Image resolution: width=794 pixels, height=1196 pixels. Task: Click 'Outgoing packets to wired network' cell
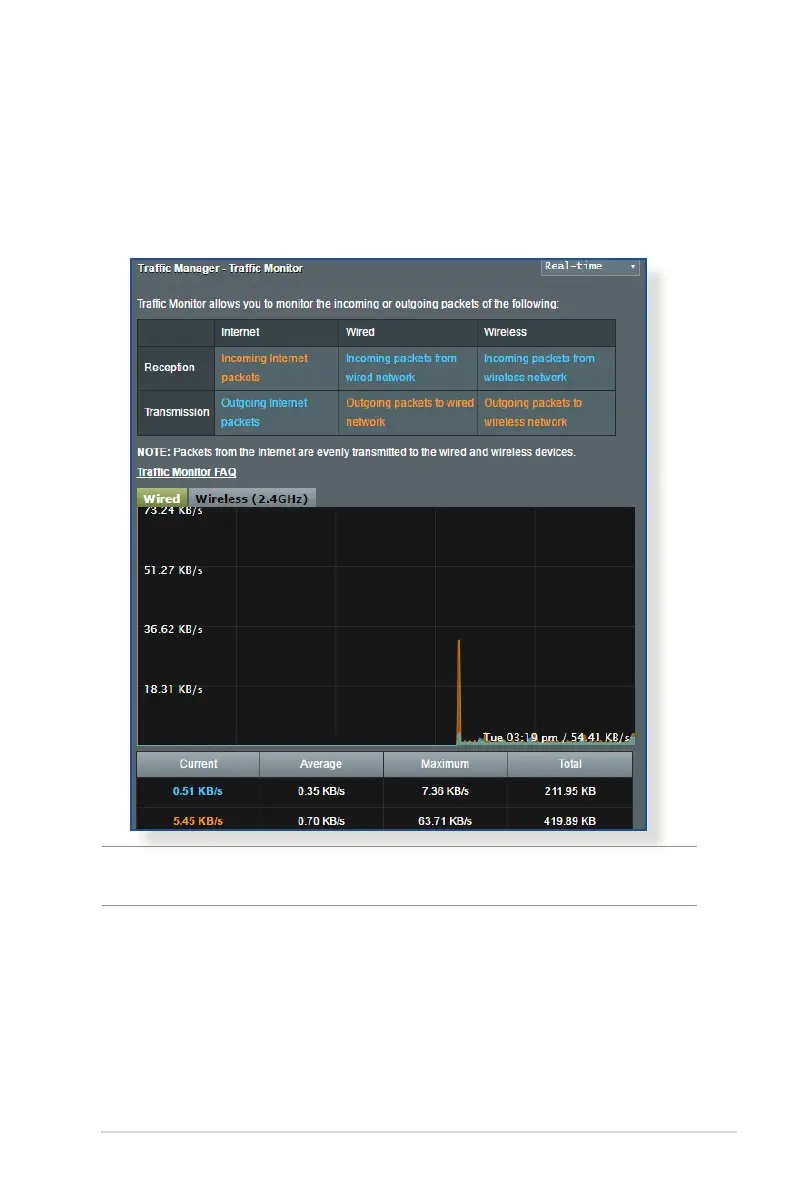tap(408, 413)
